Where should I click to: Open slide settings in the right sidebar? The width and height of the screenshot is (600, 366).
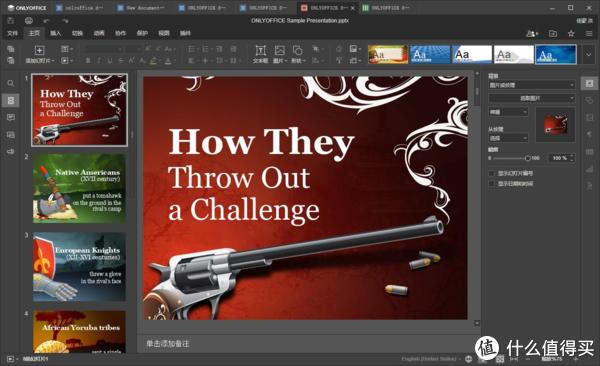(x=589, y=83)
